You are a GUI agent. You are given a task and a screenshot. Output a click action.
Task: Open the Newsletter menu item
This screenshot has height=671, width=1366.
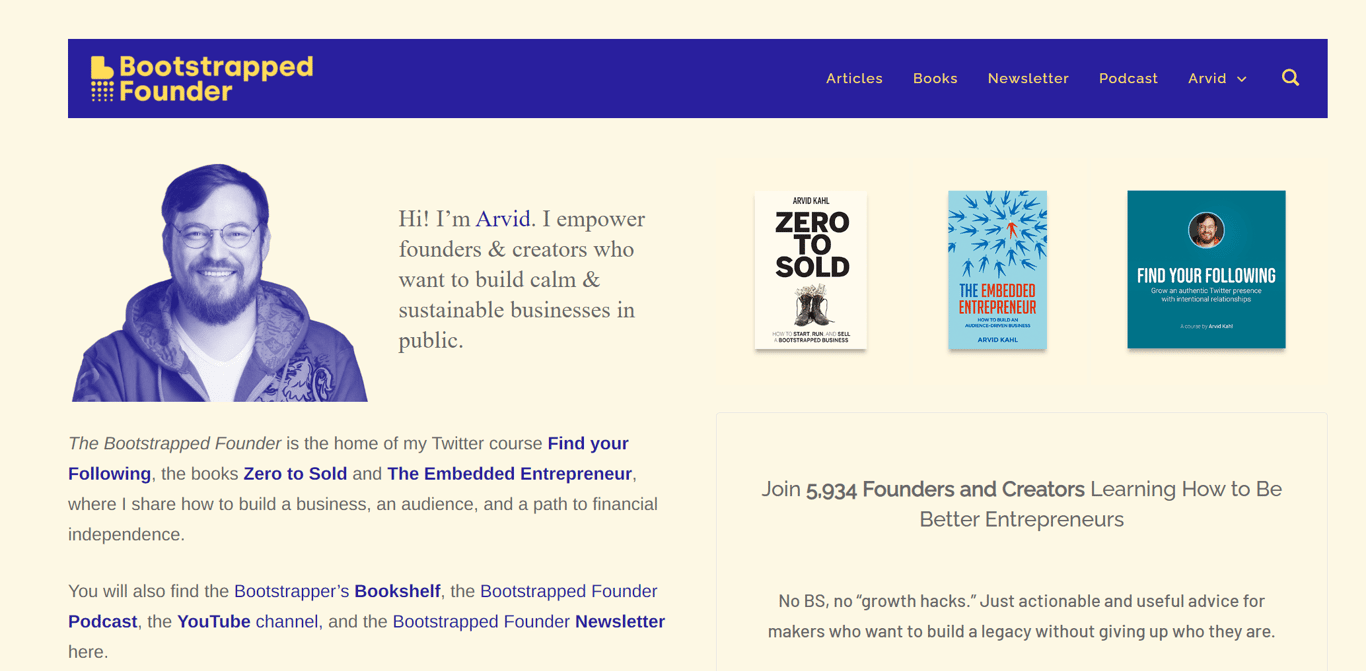tap(1028, 78)
